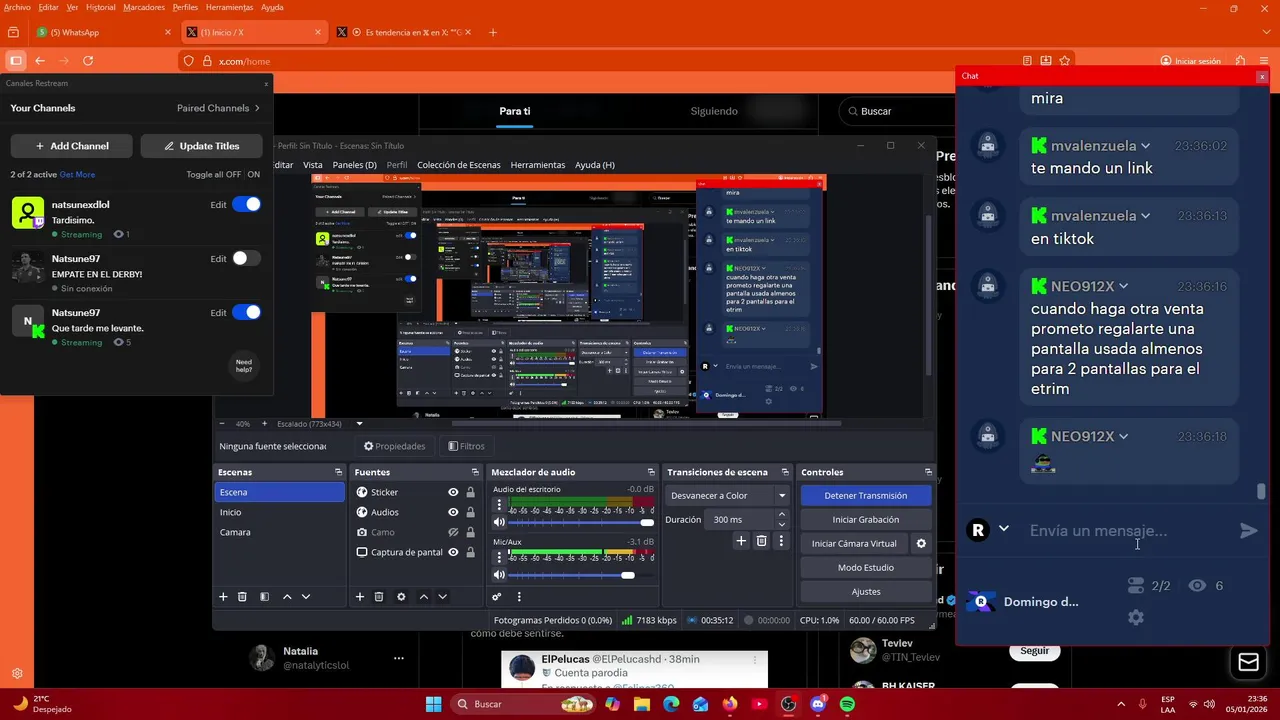This screenshot has width=1280, height=720.
Task: Open OBS Herramientas menu
Action: 537,165
